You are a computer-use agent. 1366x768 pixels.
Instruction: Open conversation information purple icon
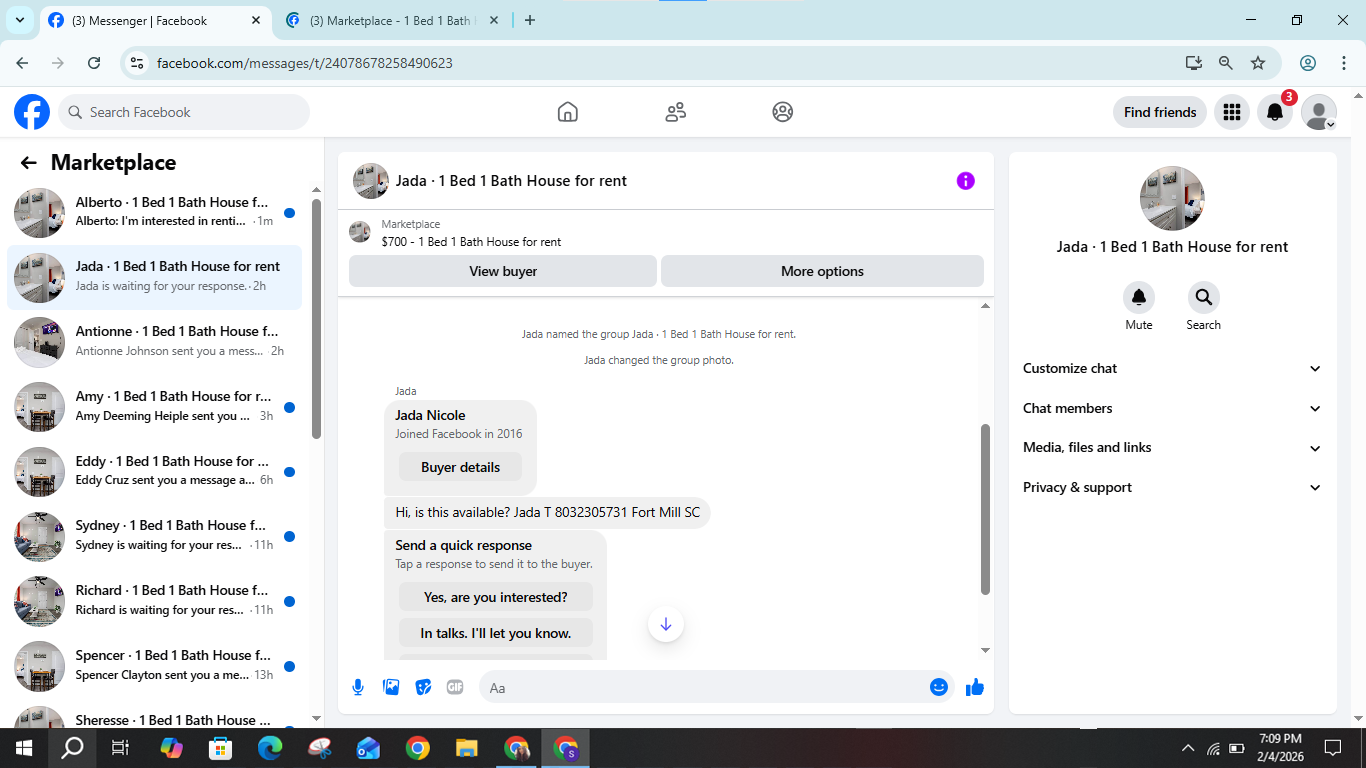click(x=965, y=181)
